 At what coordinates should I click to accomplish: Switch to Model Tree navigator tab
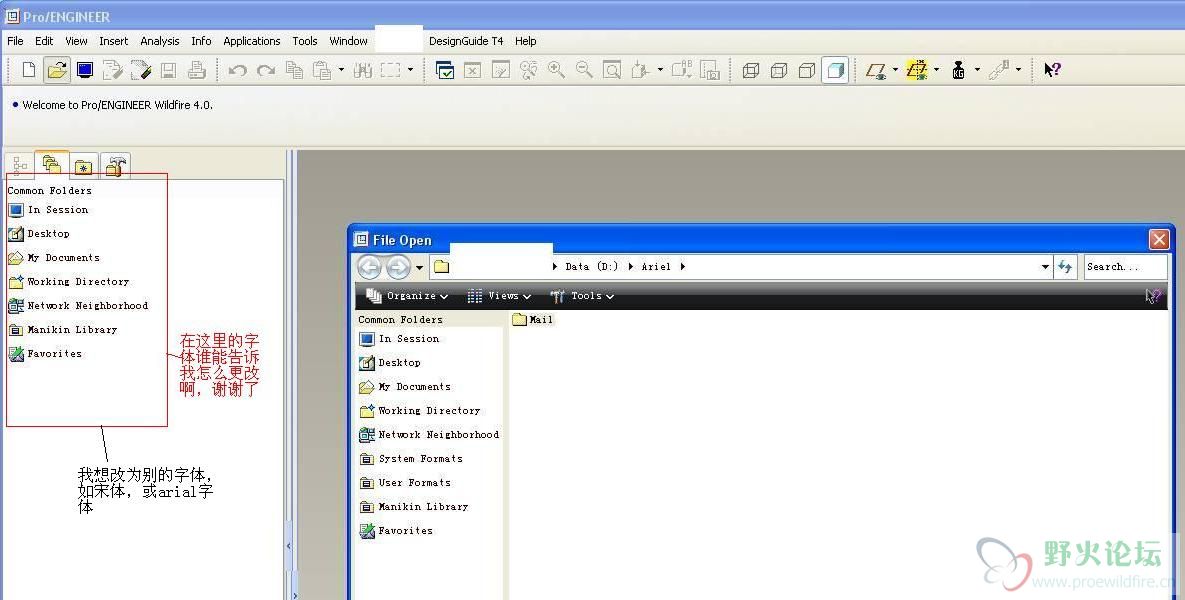20,165
